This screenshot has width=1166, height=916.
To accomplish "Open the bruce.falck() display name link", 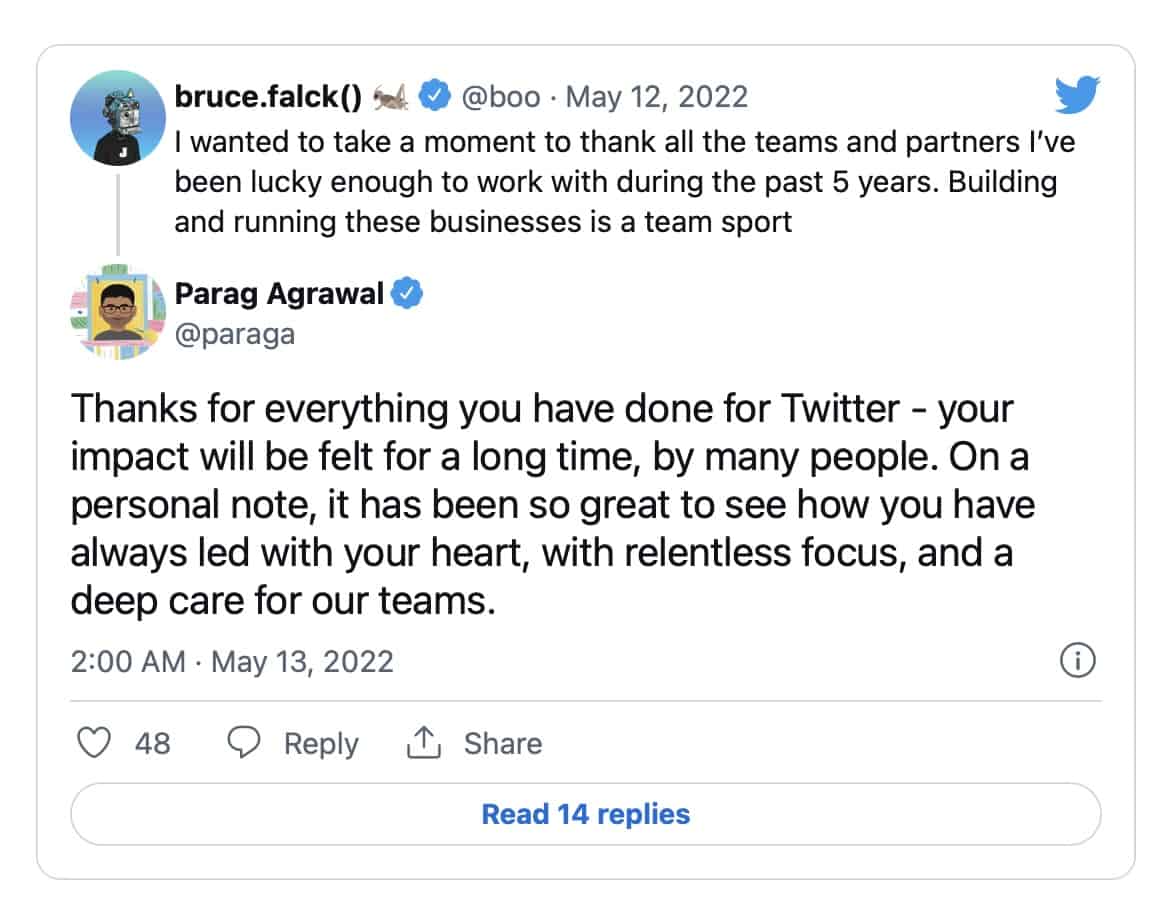I will pos(267,97).
